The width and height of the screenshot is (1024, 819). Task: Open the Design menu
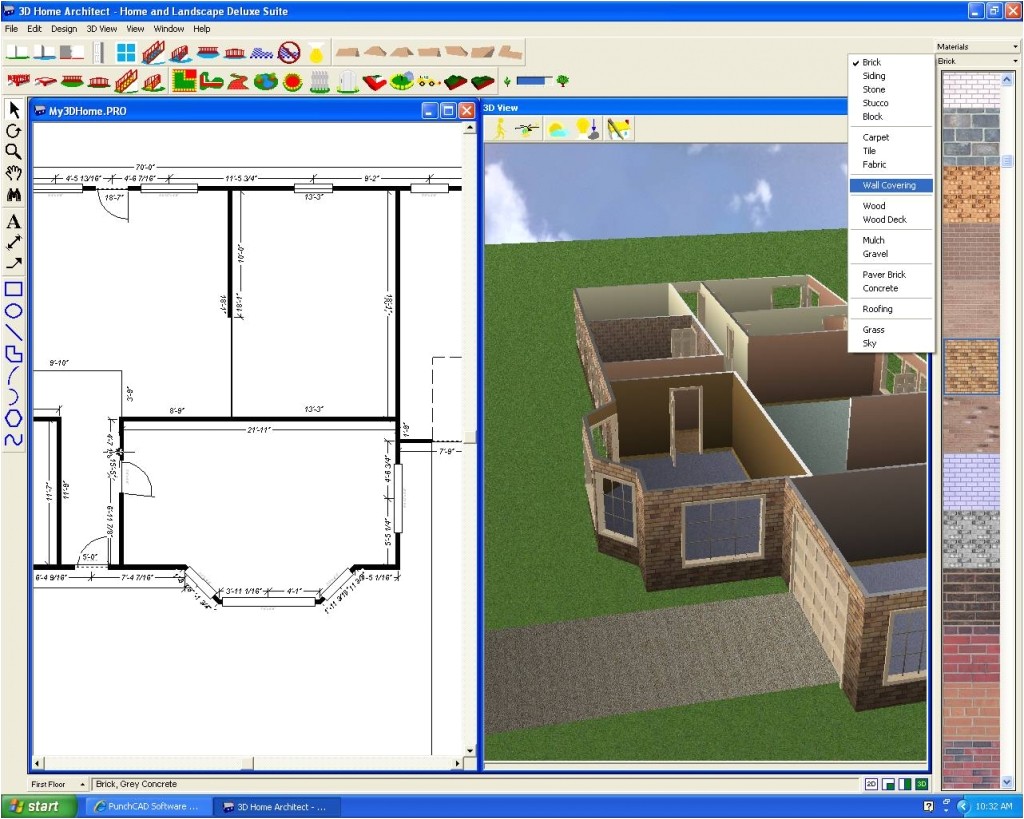coord(63,28)
